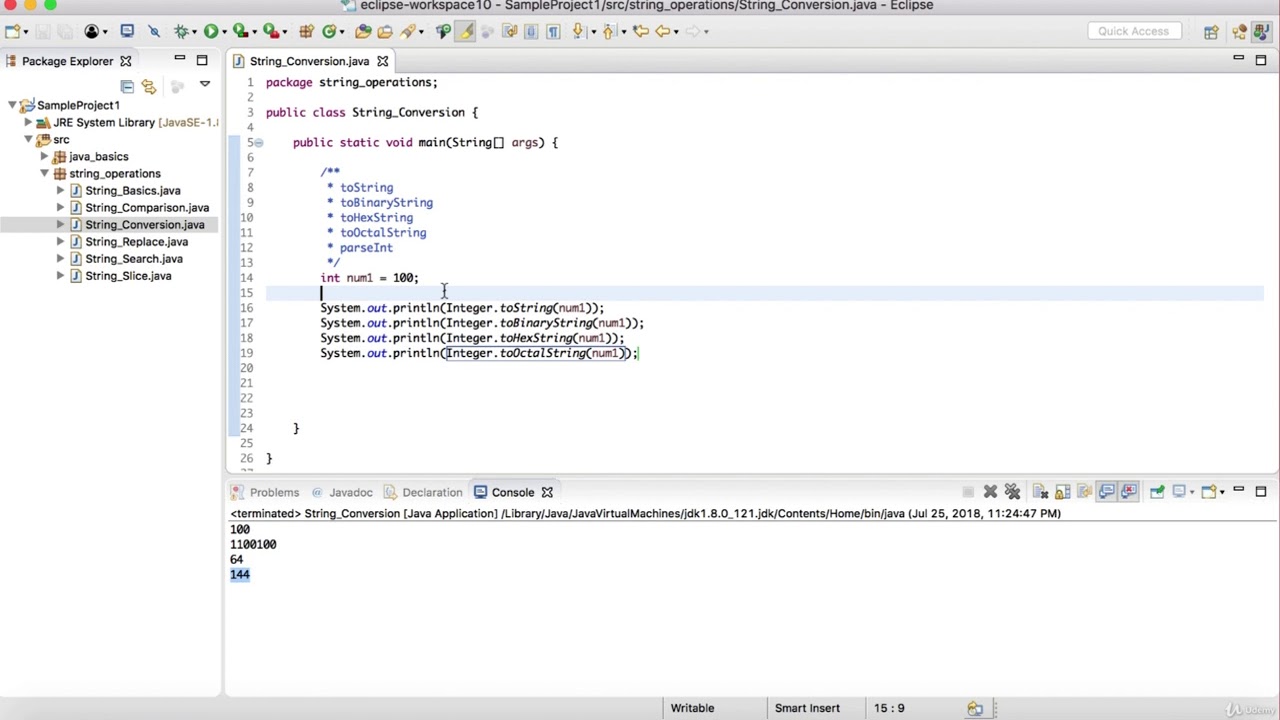Collapse All in Package Explorer
This screenshot has height=720, width=1280.
click(127, 86)
